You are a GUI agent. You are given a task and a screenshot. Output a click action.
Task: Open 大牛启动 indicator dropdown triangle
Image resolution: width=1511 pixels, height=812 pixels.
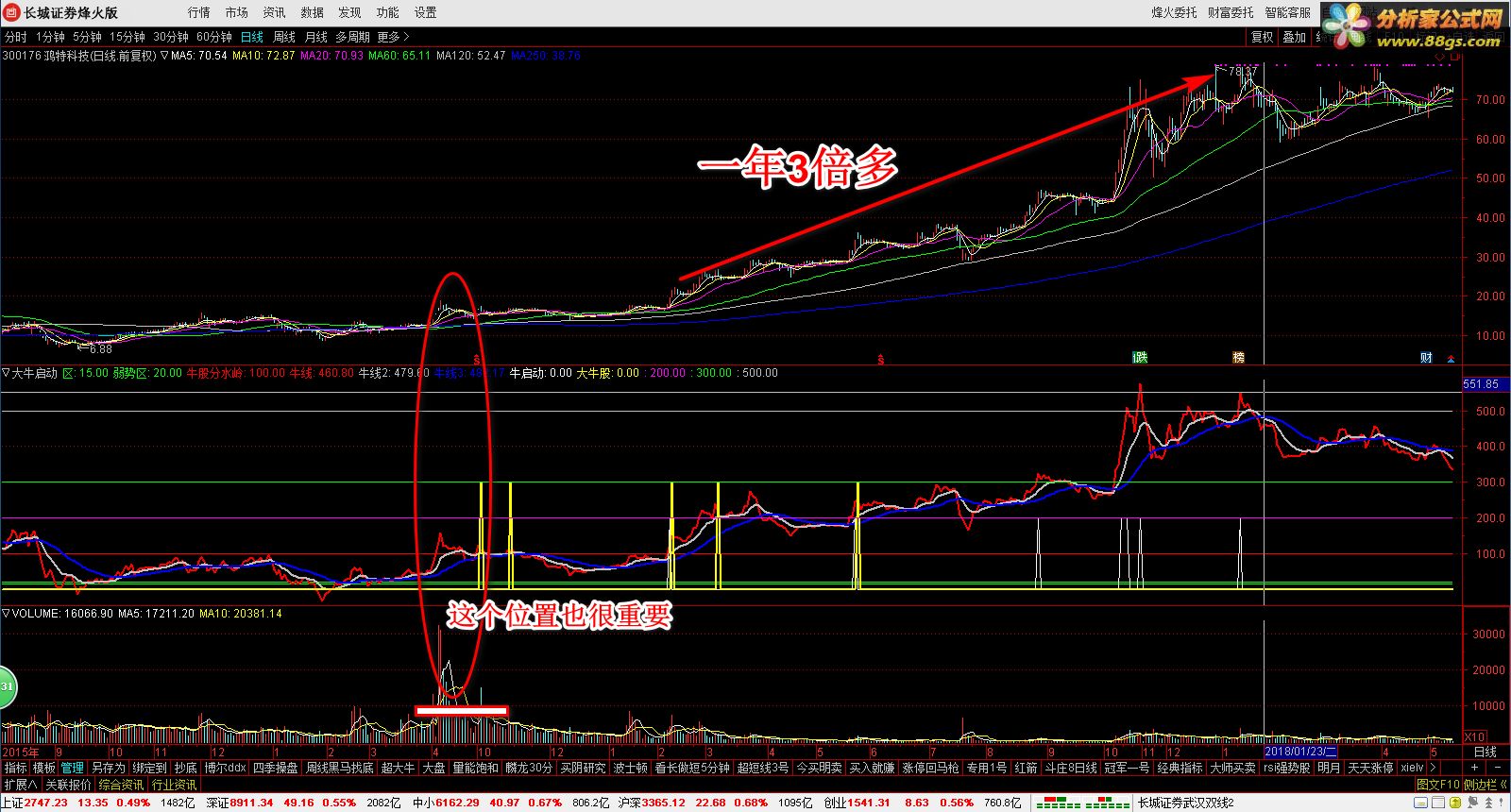tap(6, 373)
